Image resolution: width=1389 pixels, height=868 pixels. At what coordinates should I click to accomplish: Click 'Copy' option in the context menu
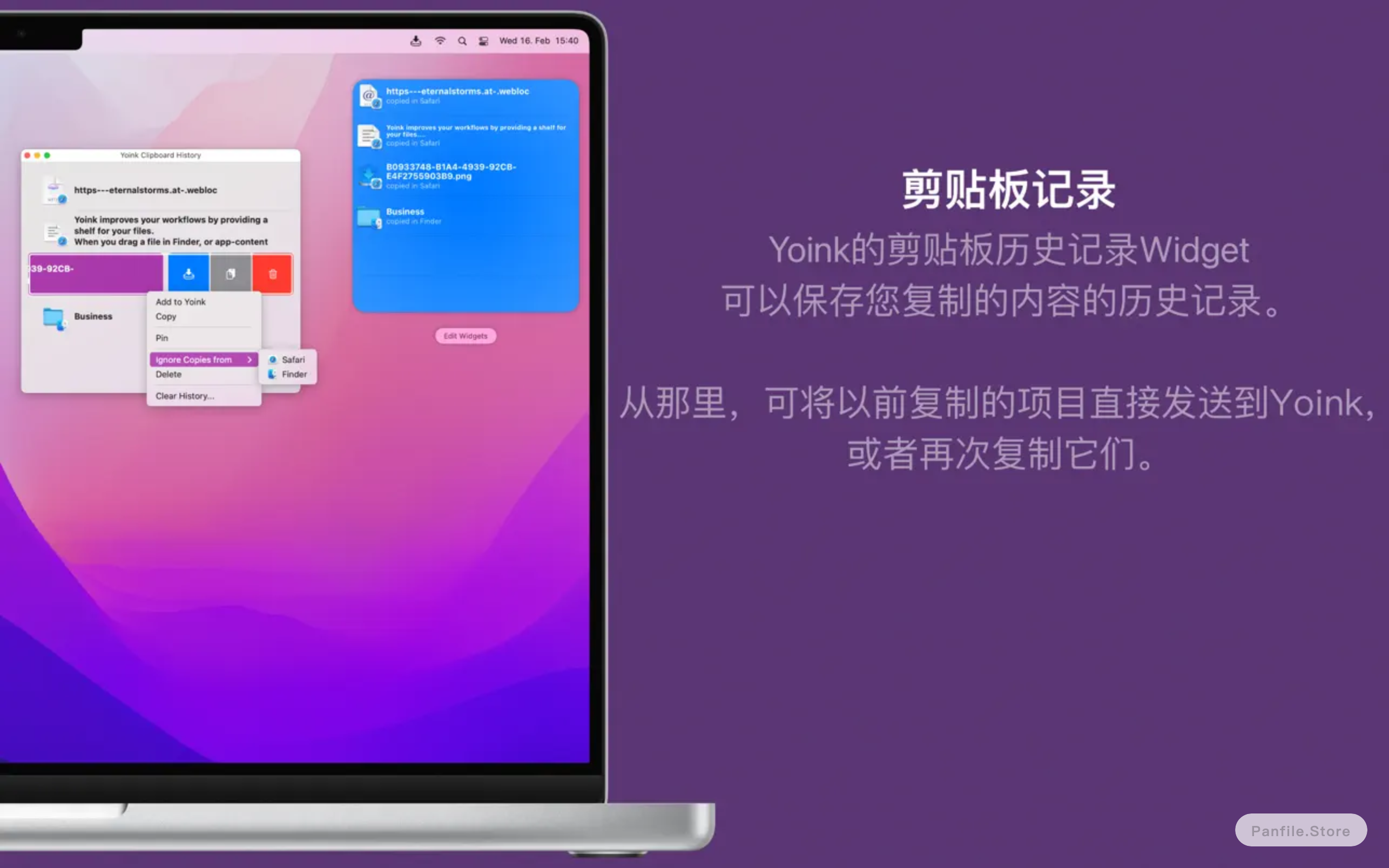pos(165,316)
